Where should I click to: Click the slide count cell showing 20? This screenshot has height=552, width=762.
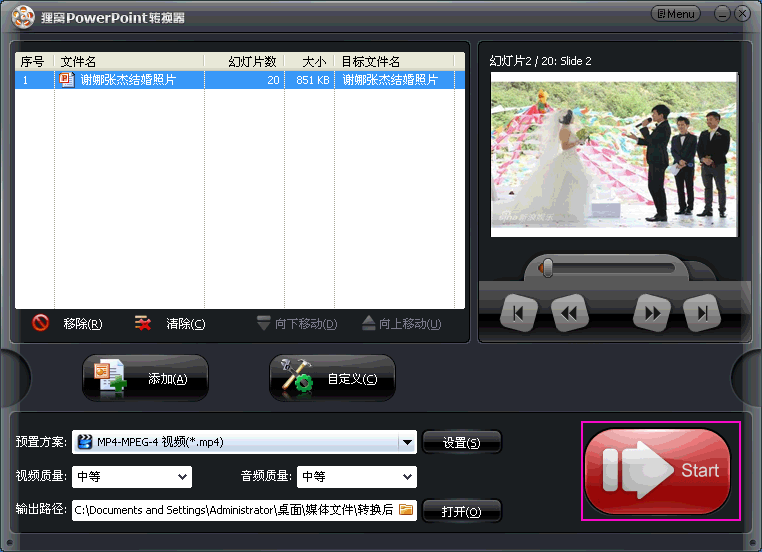(244, 80)
